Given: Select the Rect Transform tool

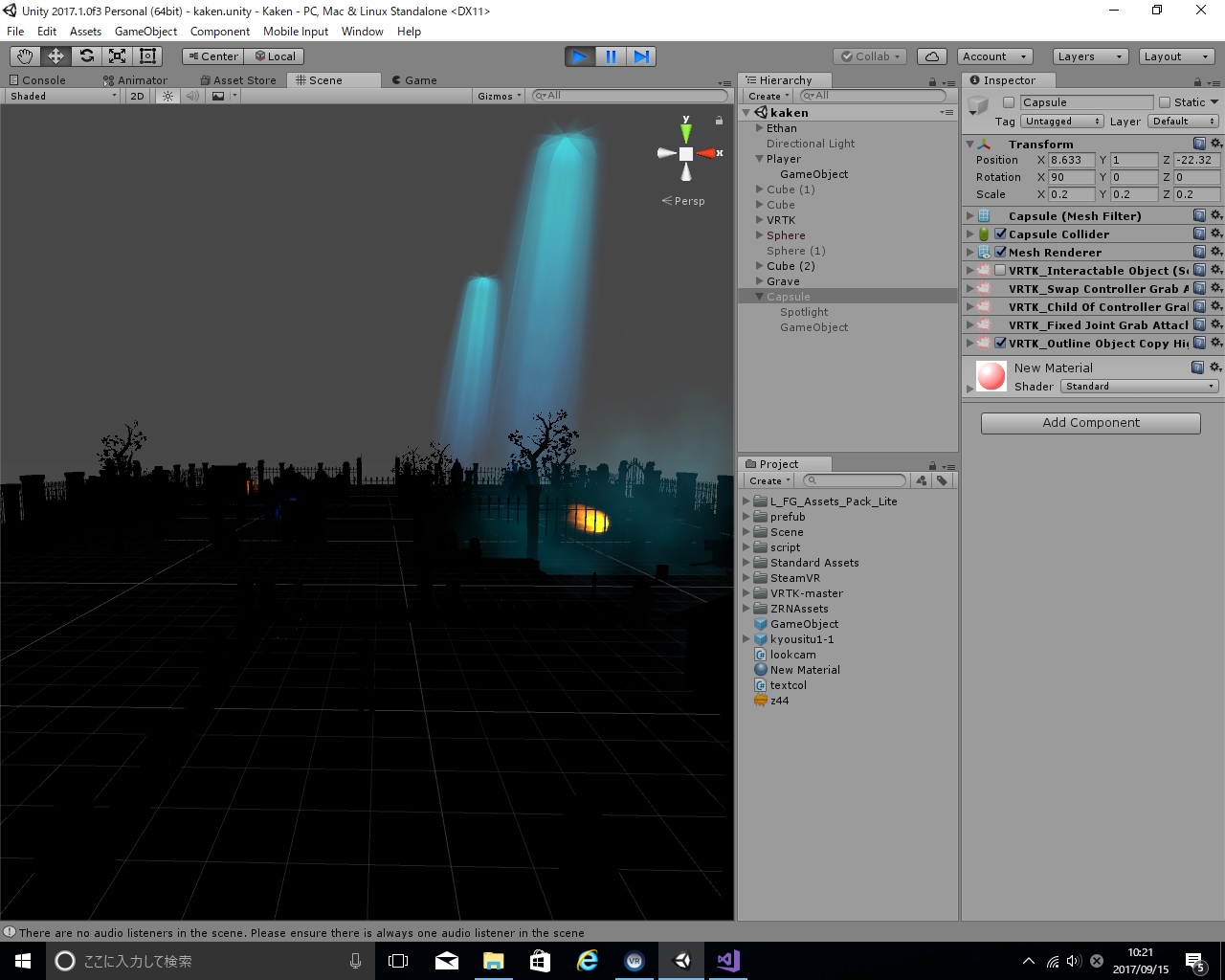Looking at the screenshot, I should (147, 56).
